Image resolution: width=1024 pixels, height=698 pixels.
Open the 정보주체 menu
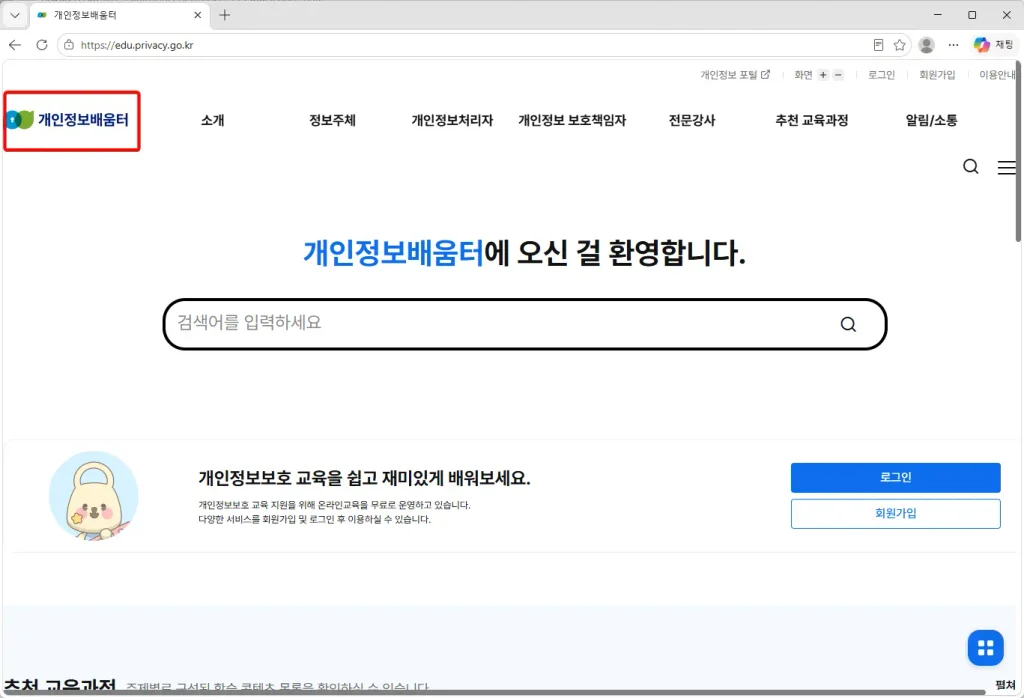point(332,120)
